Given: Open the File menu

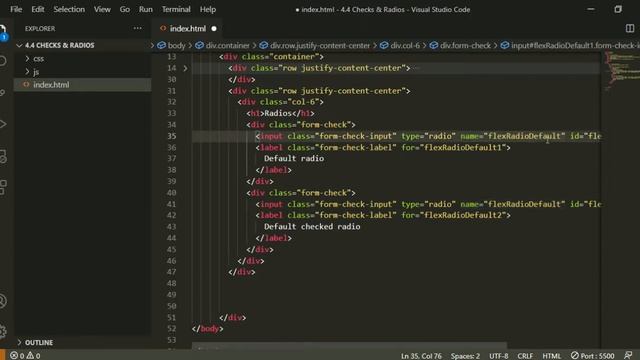Looking at the screenshot, I should click(16, 9).
